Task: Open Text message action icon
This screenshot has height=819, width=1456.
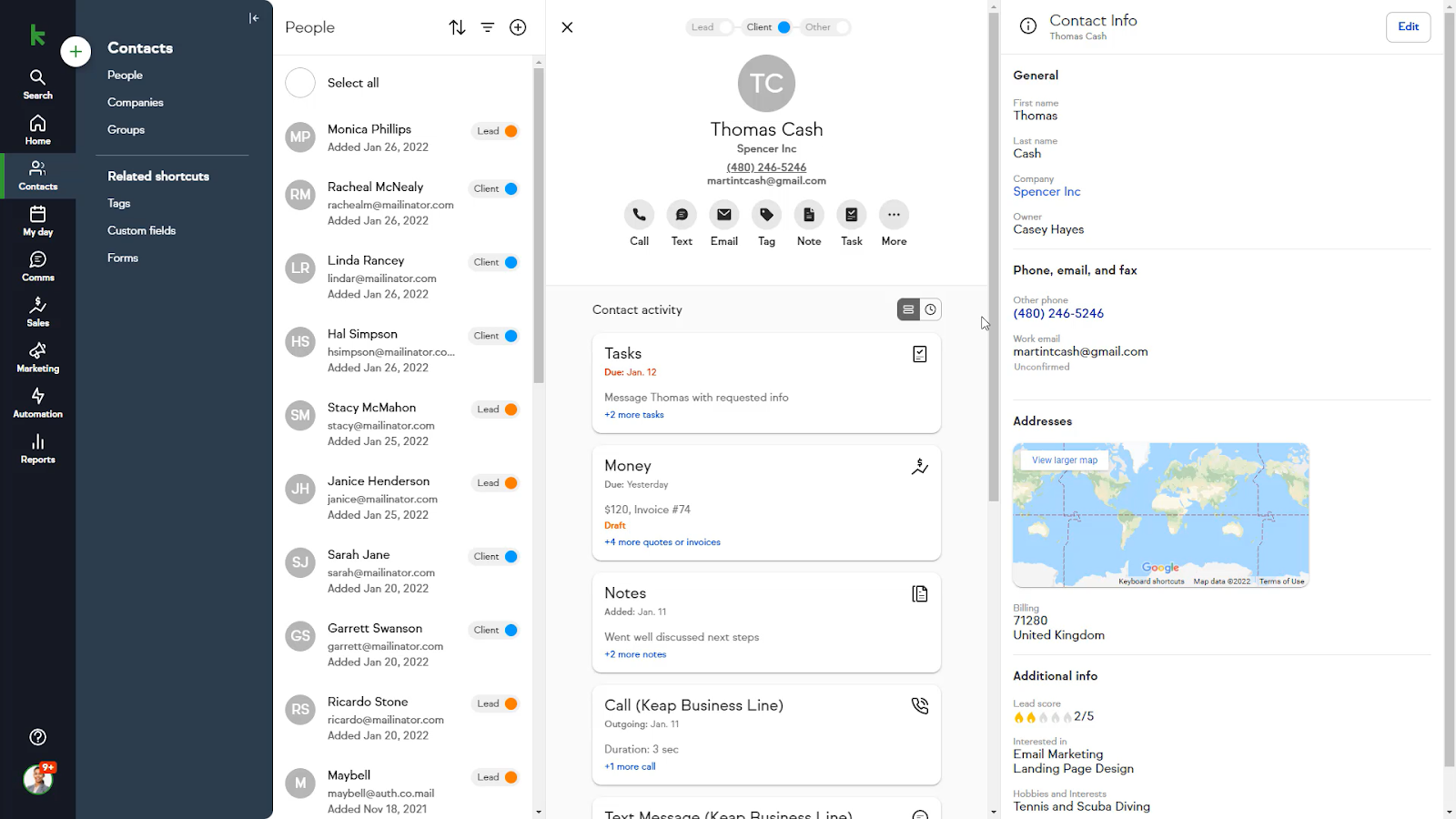Action: 682,215
